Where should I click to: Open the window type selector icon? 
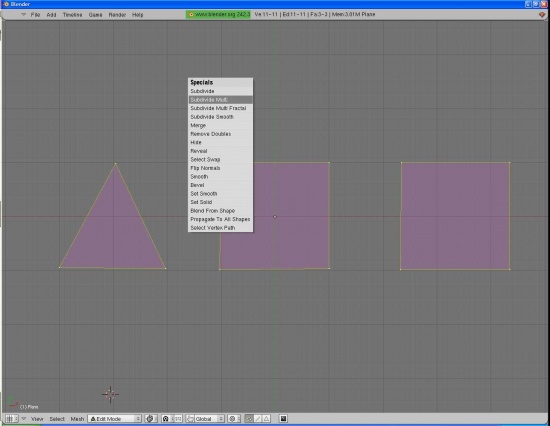(x=12, y=419)
